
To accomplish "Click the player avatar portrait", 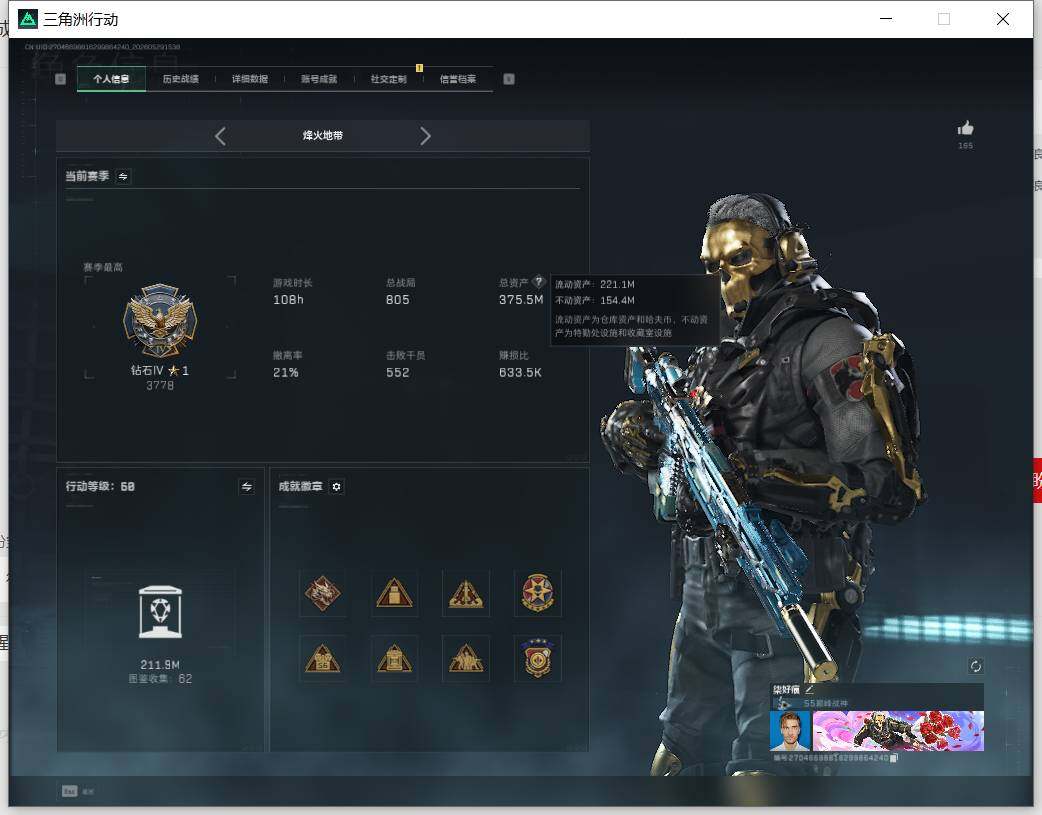I will click(789, 731).
